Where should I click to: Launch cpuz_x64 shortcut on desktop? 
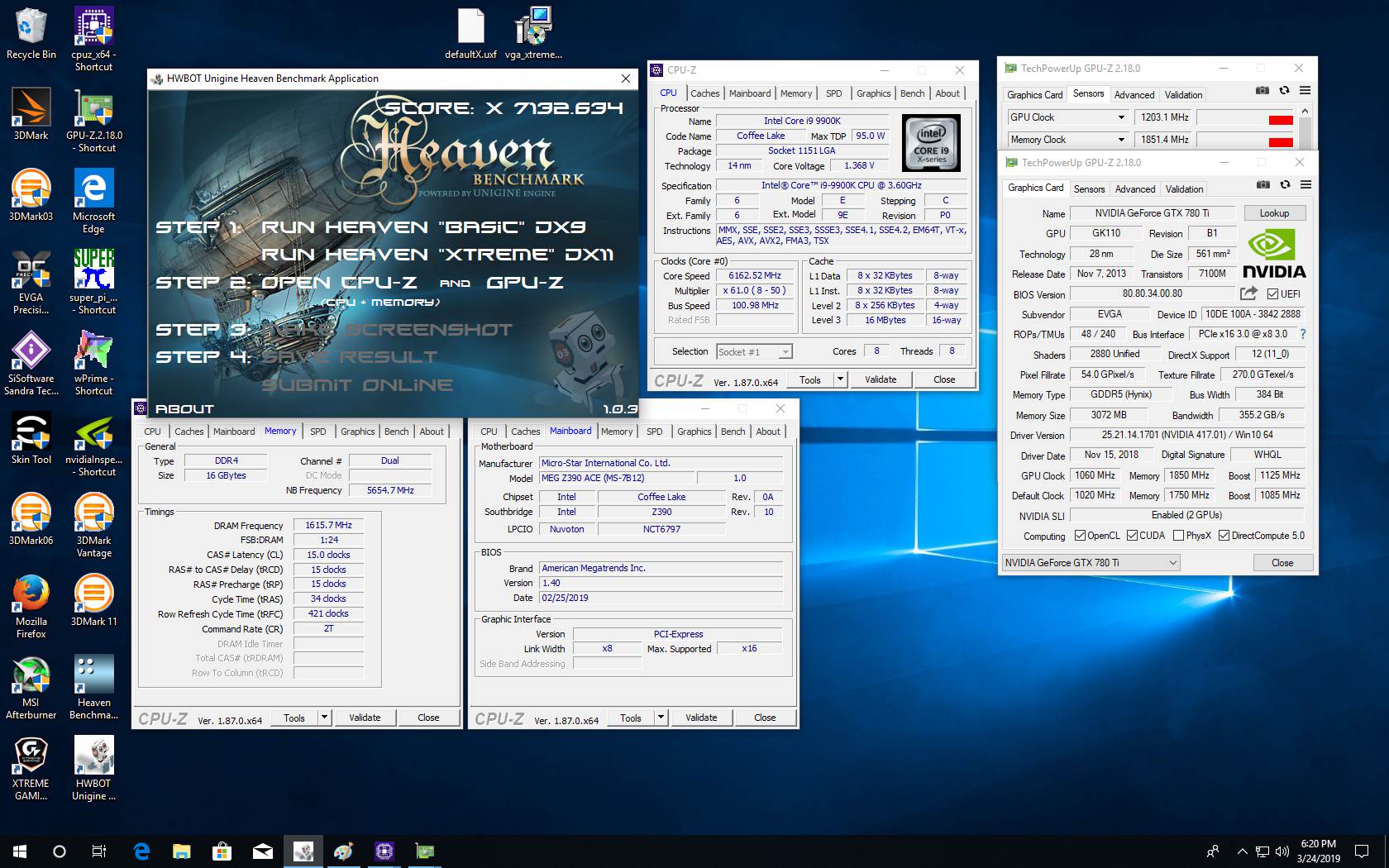click(x=93, y=39)
